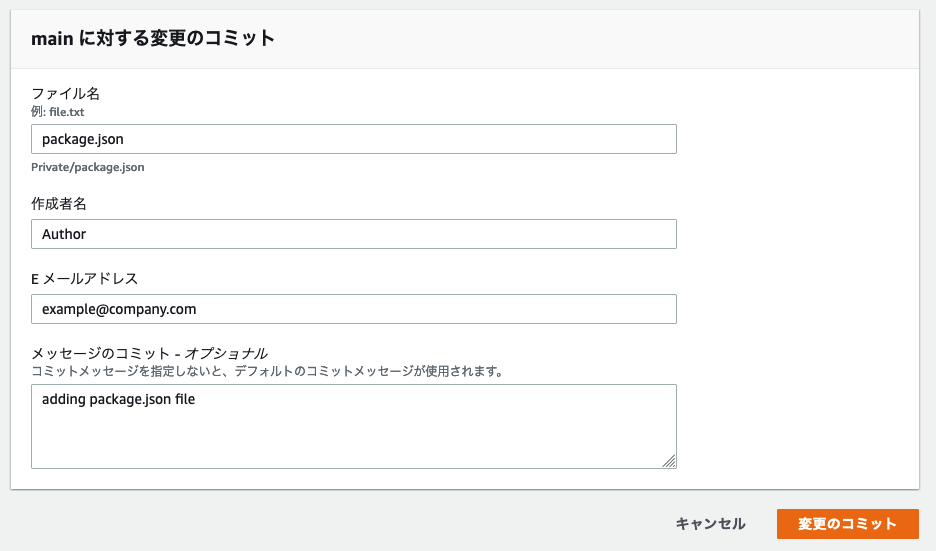Click the commit message box resize handle
Screen dimensions: 936x551
(669, 461)
